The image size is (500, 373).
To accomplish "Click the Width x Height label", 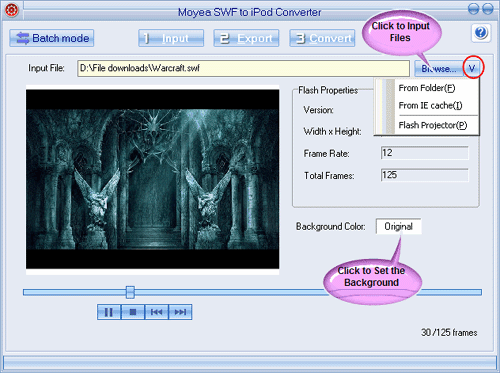I will (x=332, y=132).
